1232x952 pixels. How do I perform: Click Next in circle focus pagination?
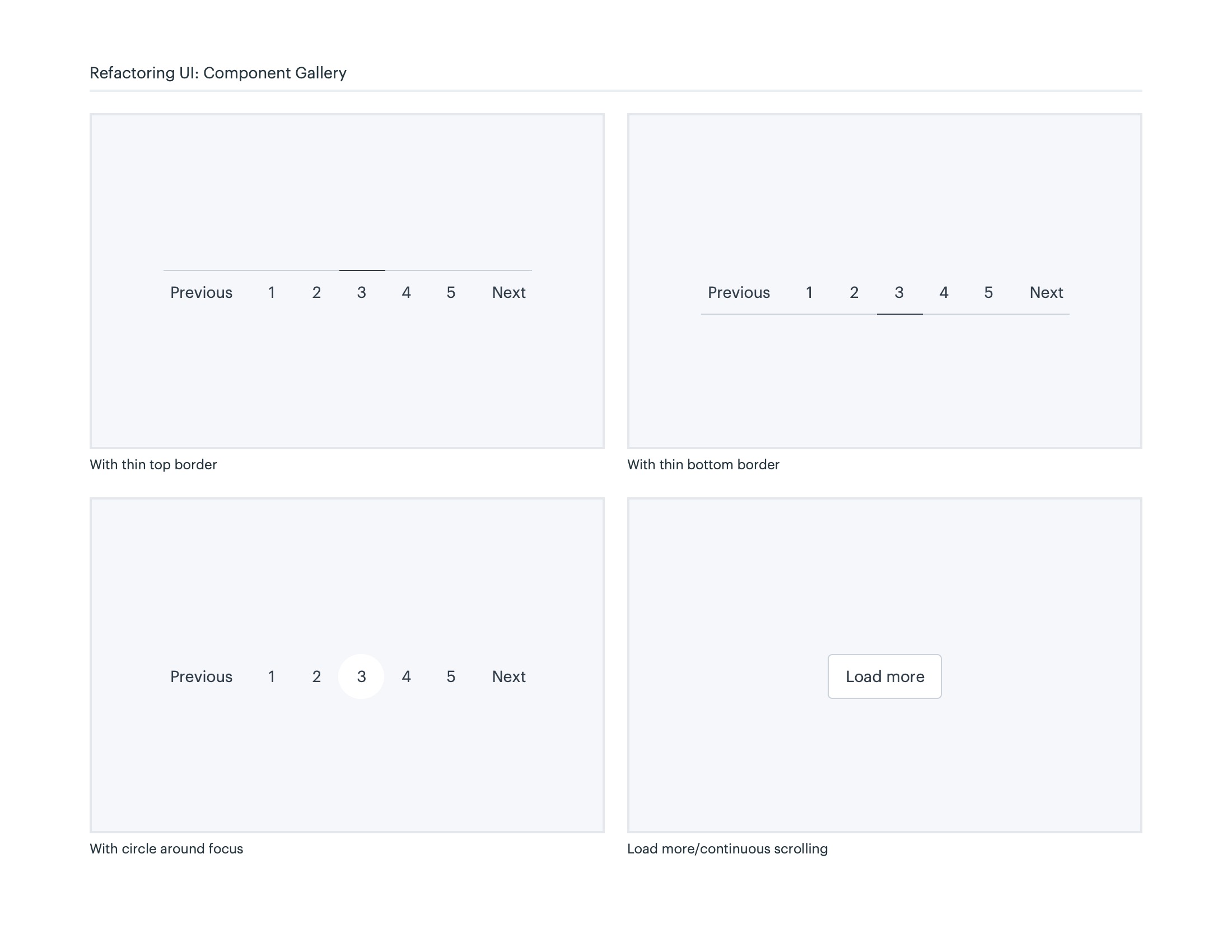tap(508, 676)
